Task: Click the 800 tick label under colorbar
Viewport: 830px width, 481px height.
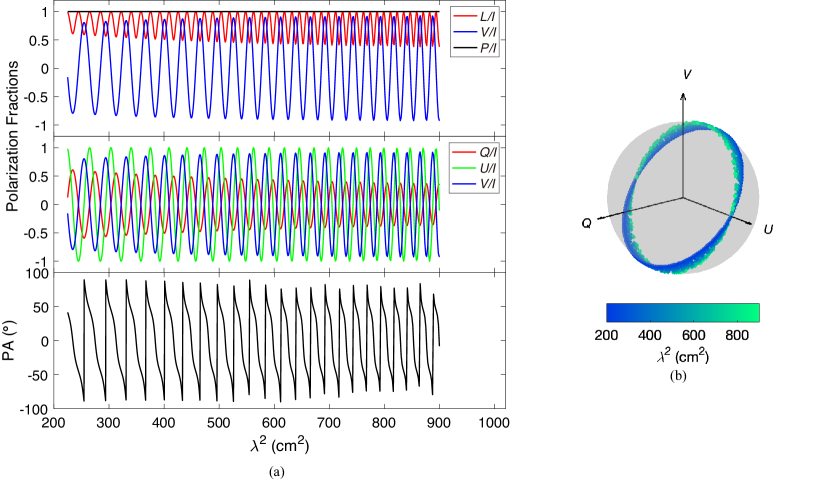Action: [x=737, y=335]
